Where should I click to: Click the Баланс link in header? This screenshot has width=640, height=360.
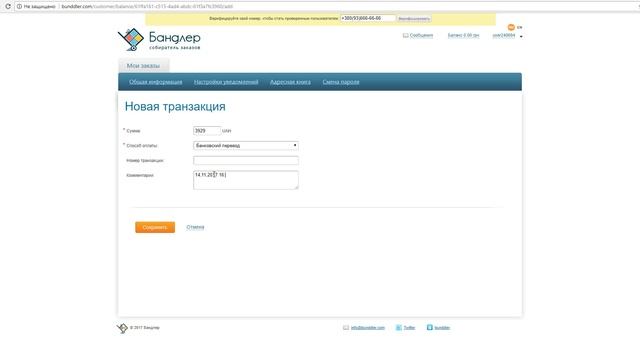point(463,36)
